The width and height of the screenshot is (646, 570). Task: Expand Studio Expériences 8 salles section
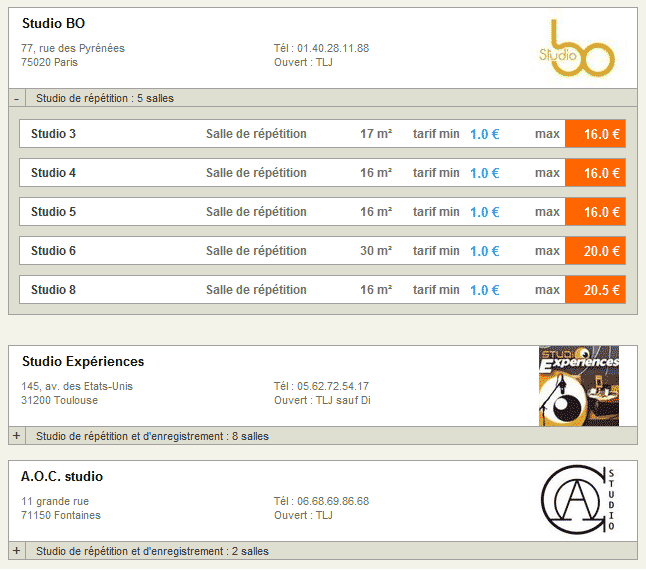tap(17, 436)
